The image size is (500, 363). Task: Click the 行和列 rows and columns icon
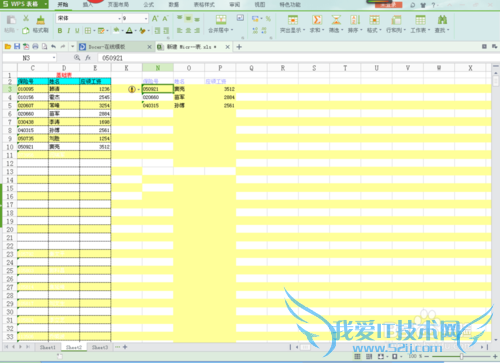tap(396, 20)
